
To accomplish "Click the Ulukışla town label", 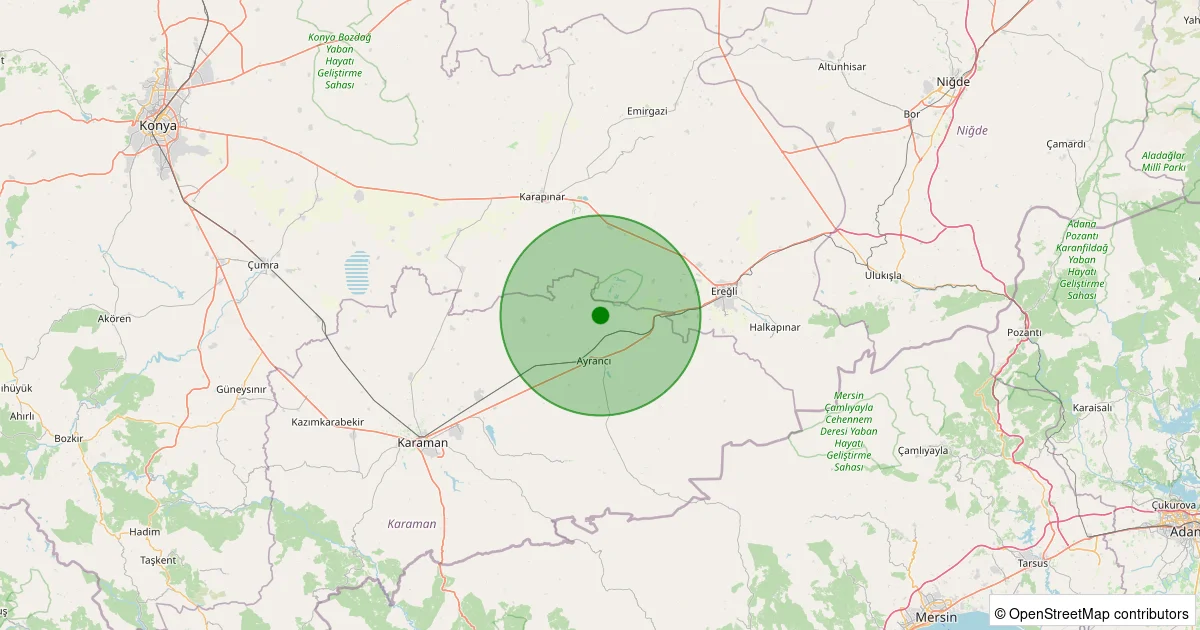I will point(883,275).
